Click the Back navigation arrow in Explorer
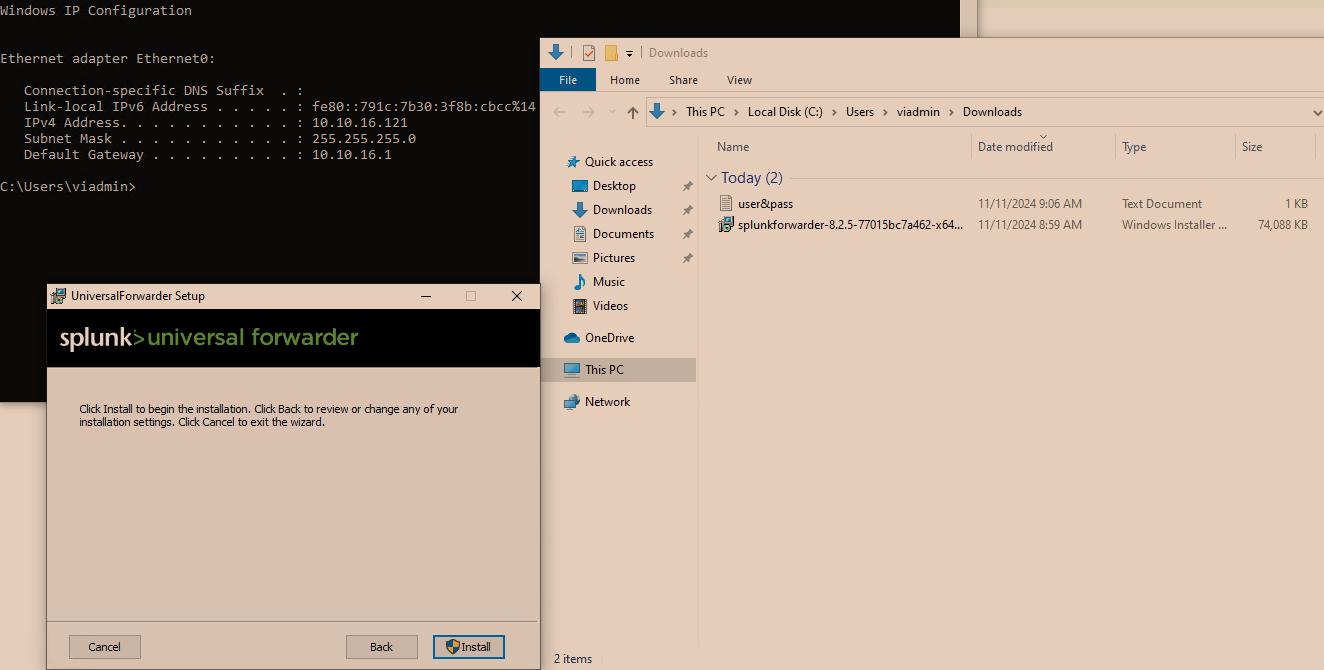This screenshot has height=670, width=1324. 560,112
